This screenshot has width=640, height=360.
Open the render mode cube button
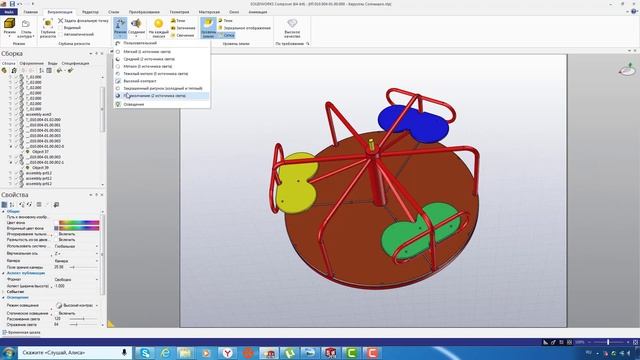pyautogui.click(x=9, y=27)
